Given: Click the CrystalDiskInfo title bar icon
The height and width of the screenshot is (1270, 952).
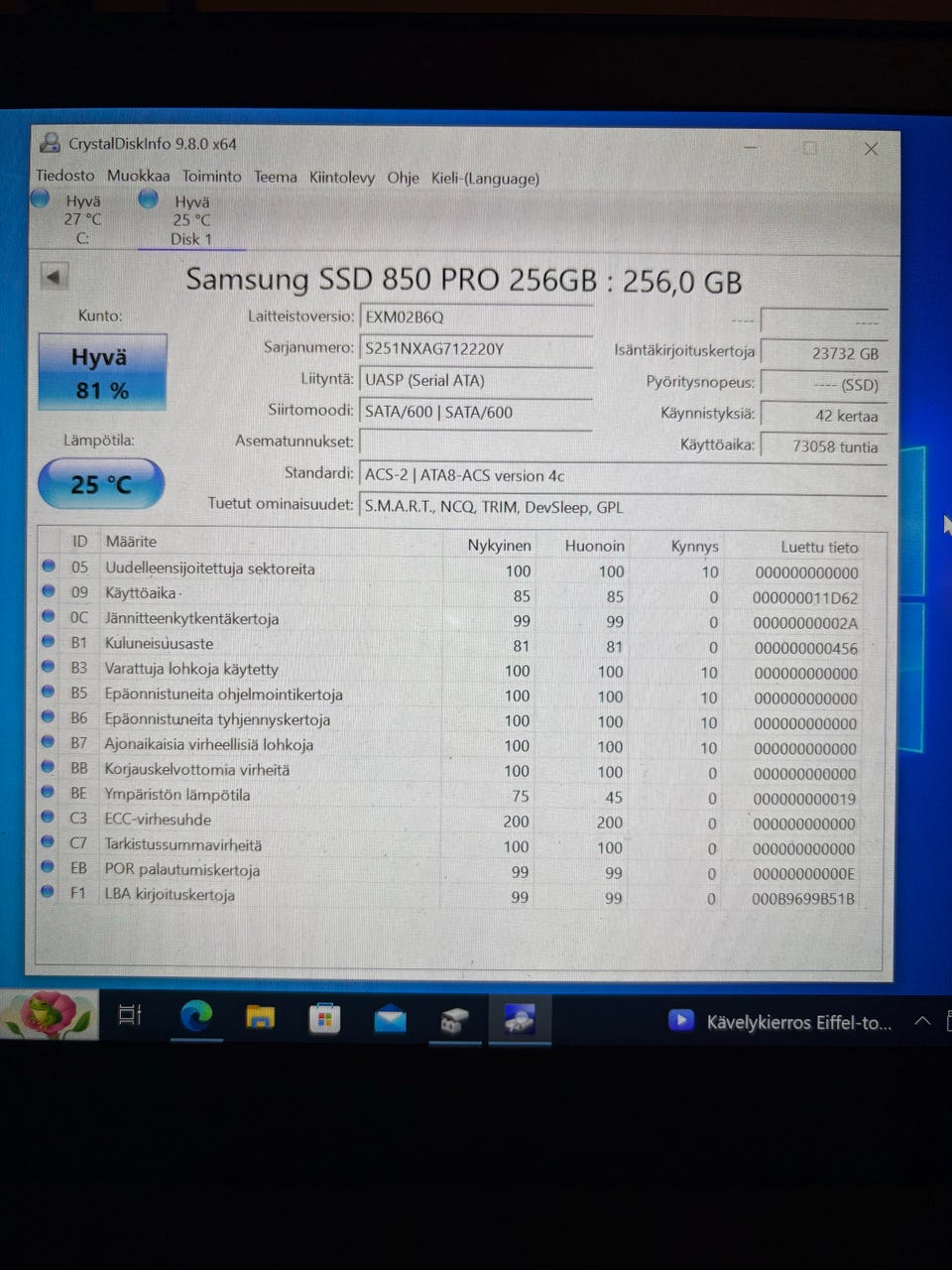Looking at the screenshot, I should (x=50, y=143).
